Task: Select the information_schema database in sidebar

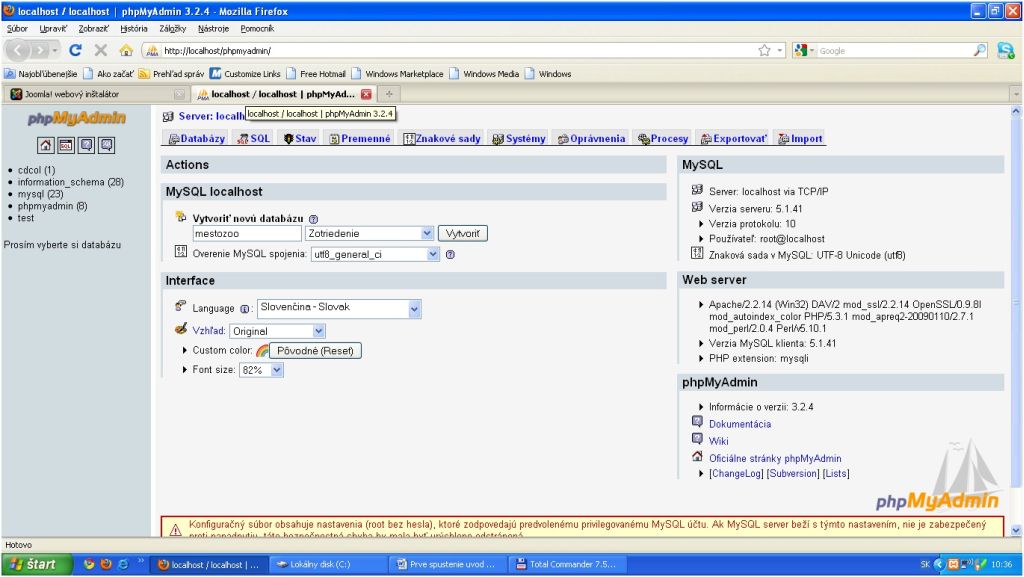Action: tap(71, 182)
